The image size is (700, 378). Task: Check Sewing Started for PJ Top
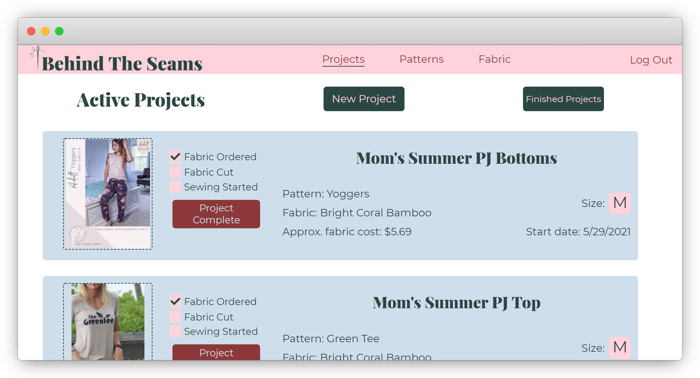click(x=175, y=331)
